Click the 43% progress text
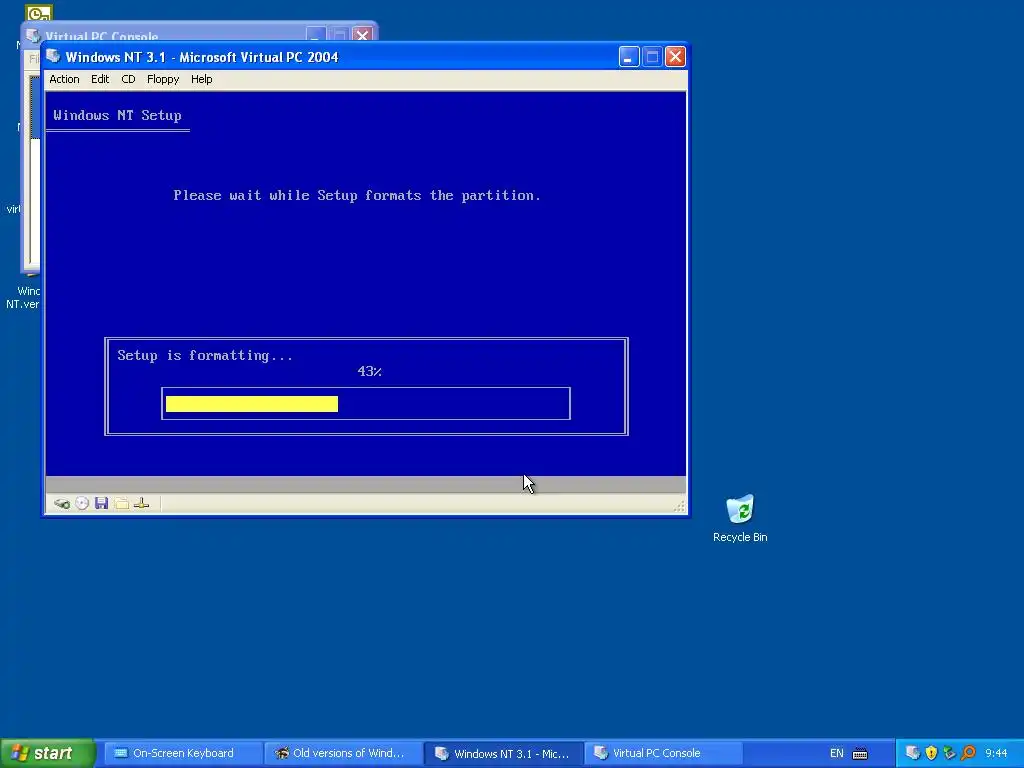Image resolution: width=1024 pixels, height=768 pixels. click(370, 371)
